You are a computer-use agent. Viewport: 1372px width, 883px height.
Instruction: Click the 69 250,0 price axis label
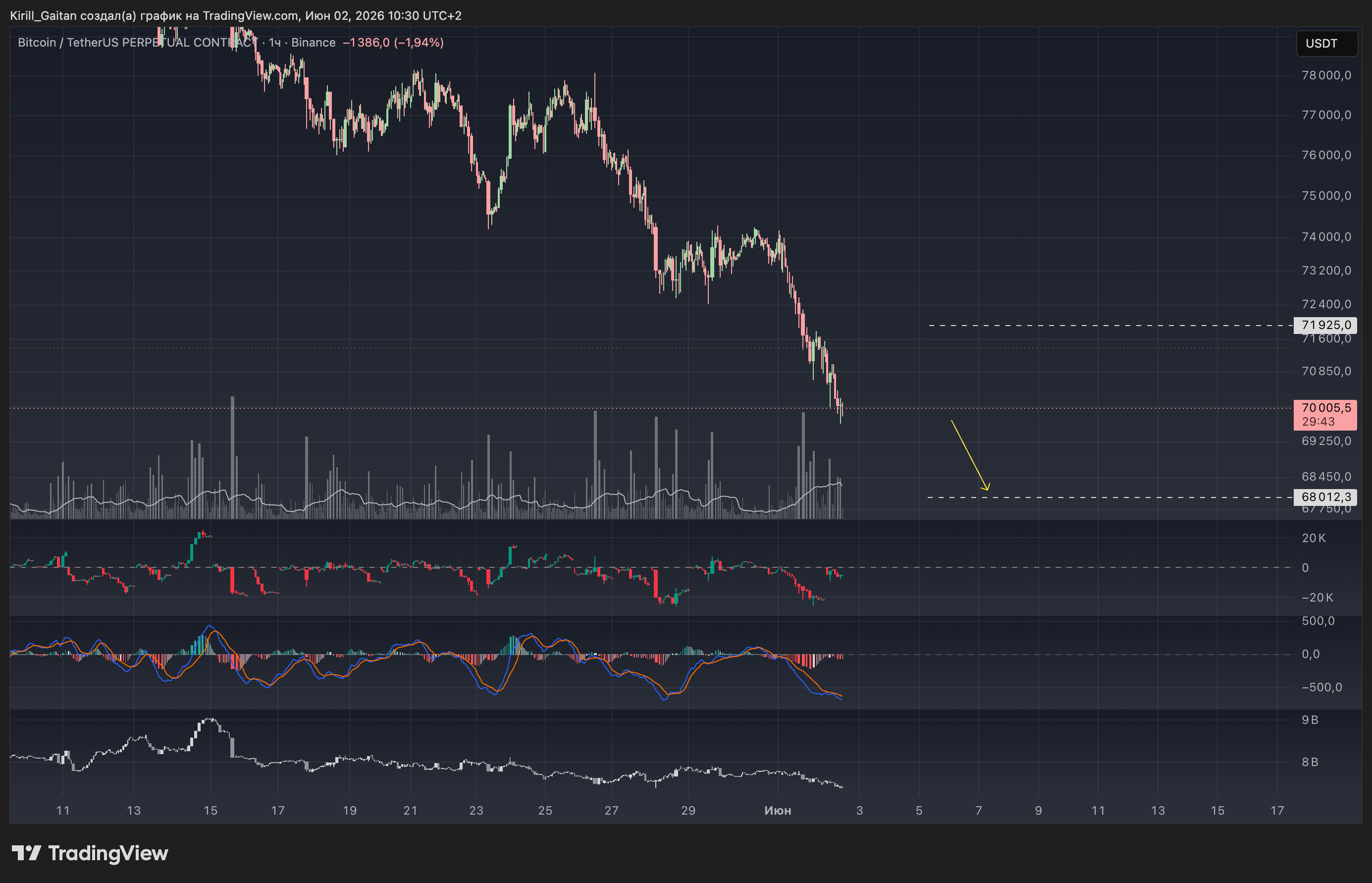1326,441
